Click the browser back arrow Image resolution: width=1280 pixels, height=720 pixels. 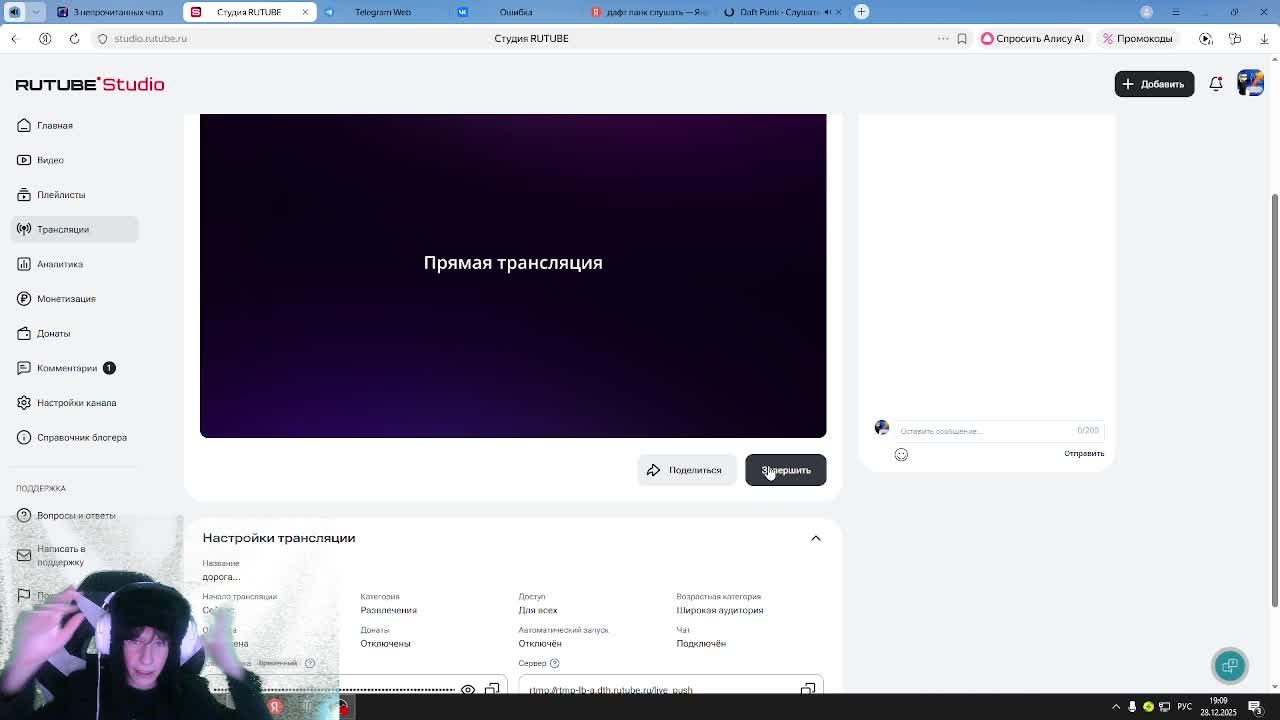coord(15,38)
